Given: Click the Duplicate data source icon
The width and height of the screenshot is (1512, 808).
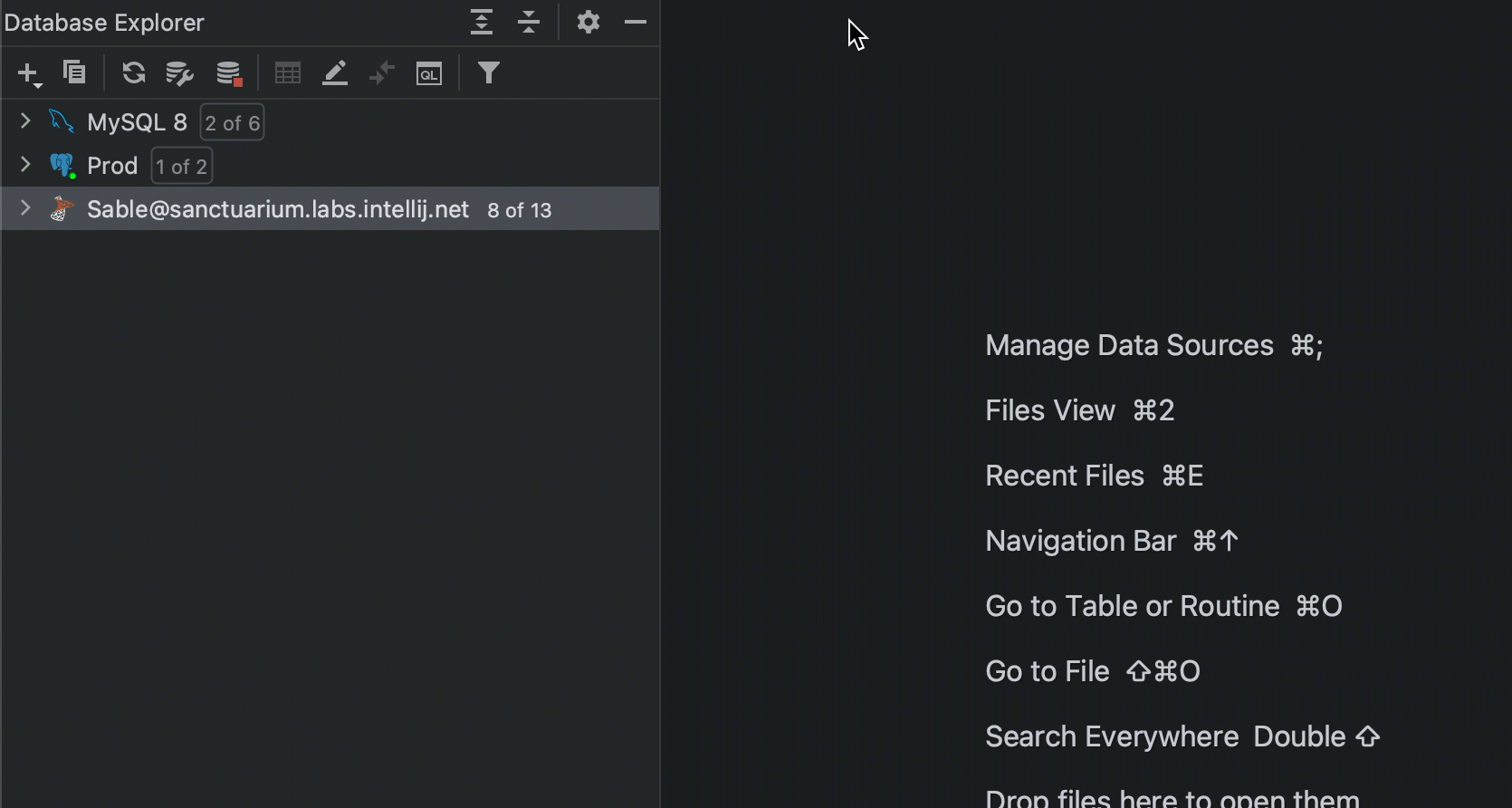Looking at the screenshot, I should tap(74, 72).
